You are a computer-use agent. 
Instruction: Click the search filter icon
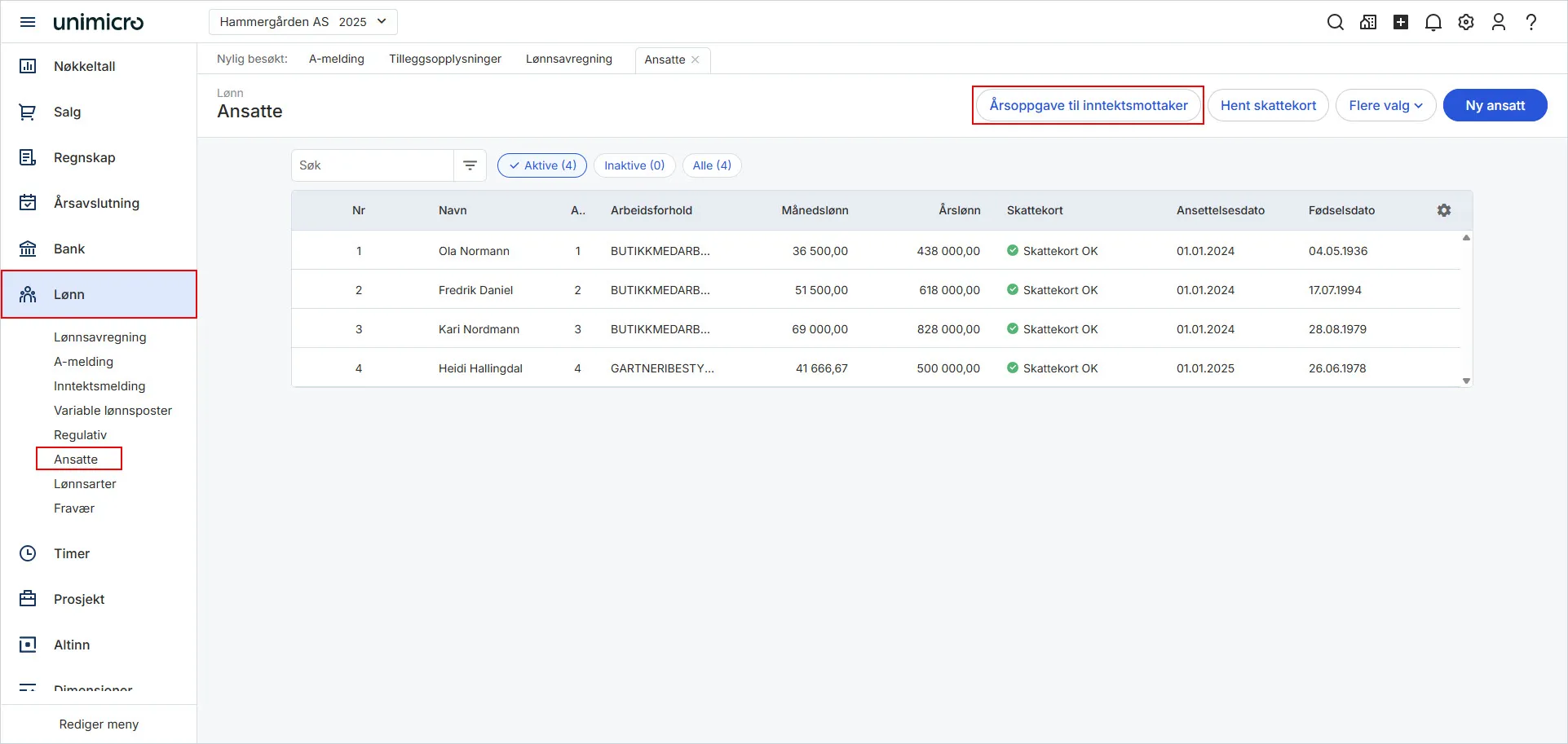point(470,165)
